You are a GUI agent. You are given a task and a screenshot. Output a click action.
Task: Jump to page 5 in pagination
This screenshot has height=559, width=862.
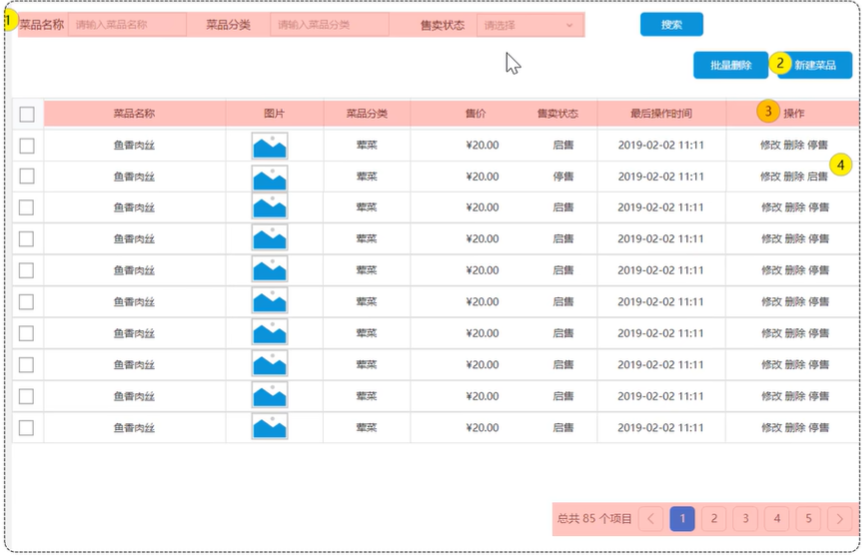click(x=808, y=519)
